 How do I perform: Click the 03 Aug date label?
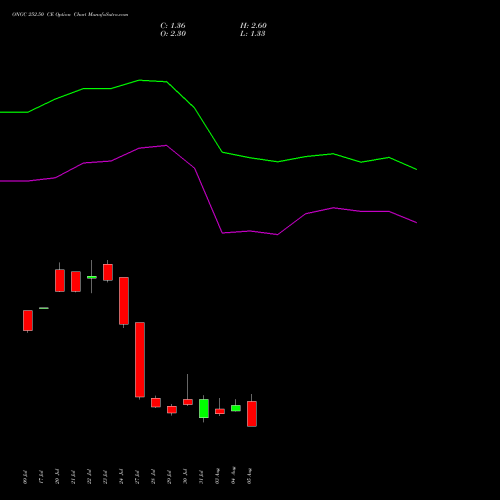[218, 476]
